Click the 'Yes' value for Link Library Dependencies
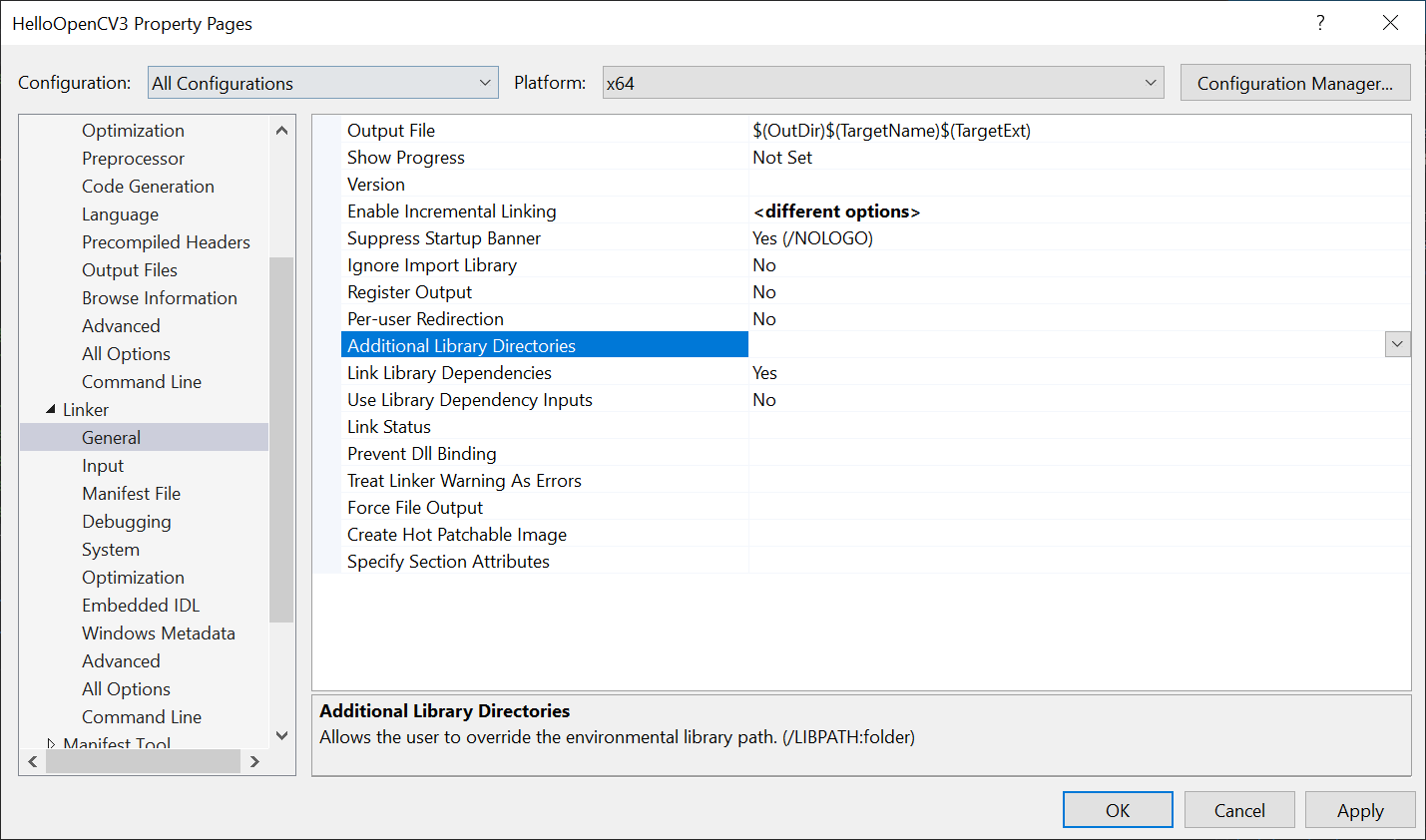 click(x=765, y=373)
